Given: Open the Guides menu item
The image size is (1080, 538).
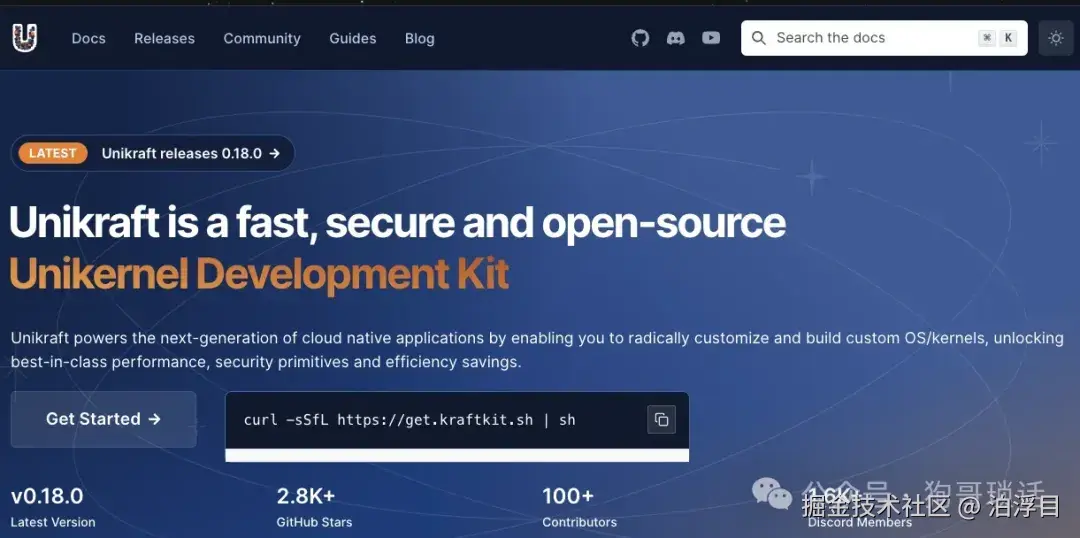Looking at the screenshot, I should 353,39.
